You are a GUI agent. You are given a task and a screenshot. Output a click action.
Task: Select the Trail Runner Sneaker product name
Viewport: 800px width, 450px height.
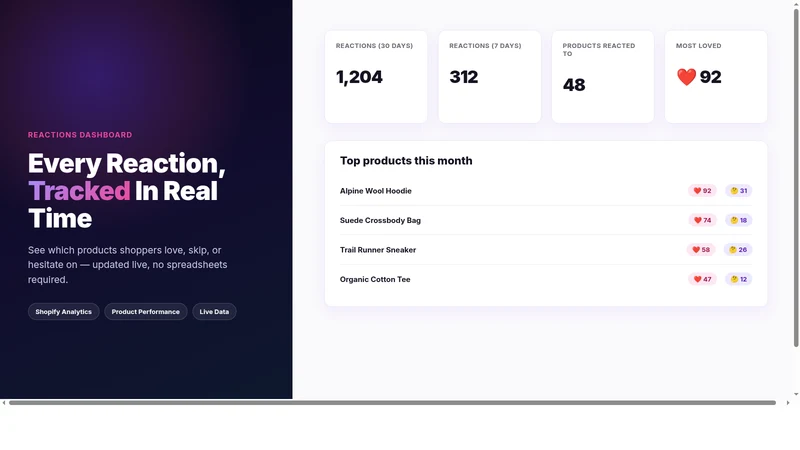(x=378, y=250)
